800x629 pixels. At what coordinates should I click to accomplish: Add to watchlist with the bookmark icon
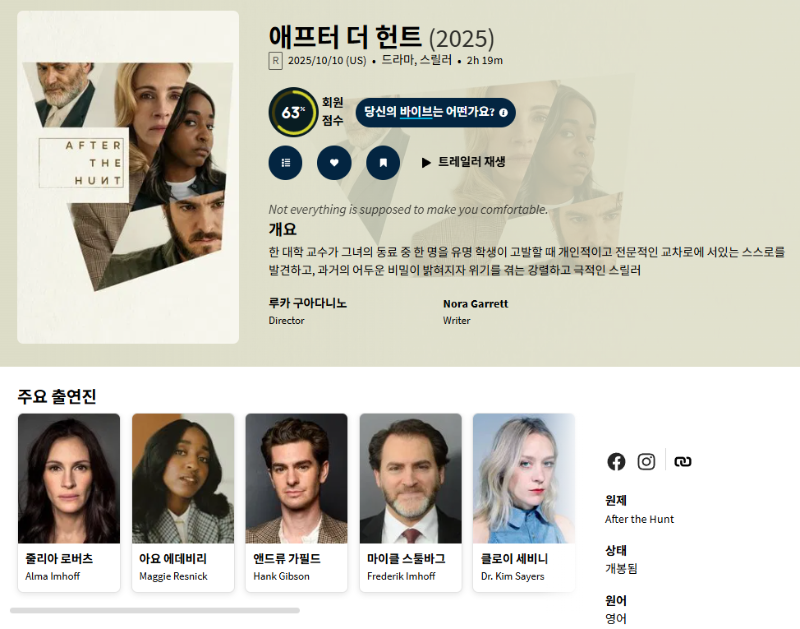pyautogui.click(x=383, y=163)
